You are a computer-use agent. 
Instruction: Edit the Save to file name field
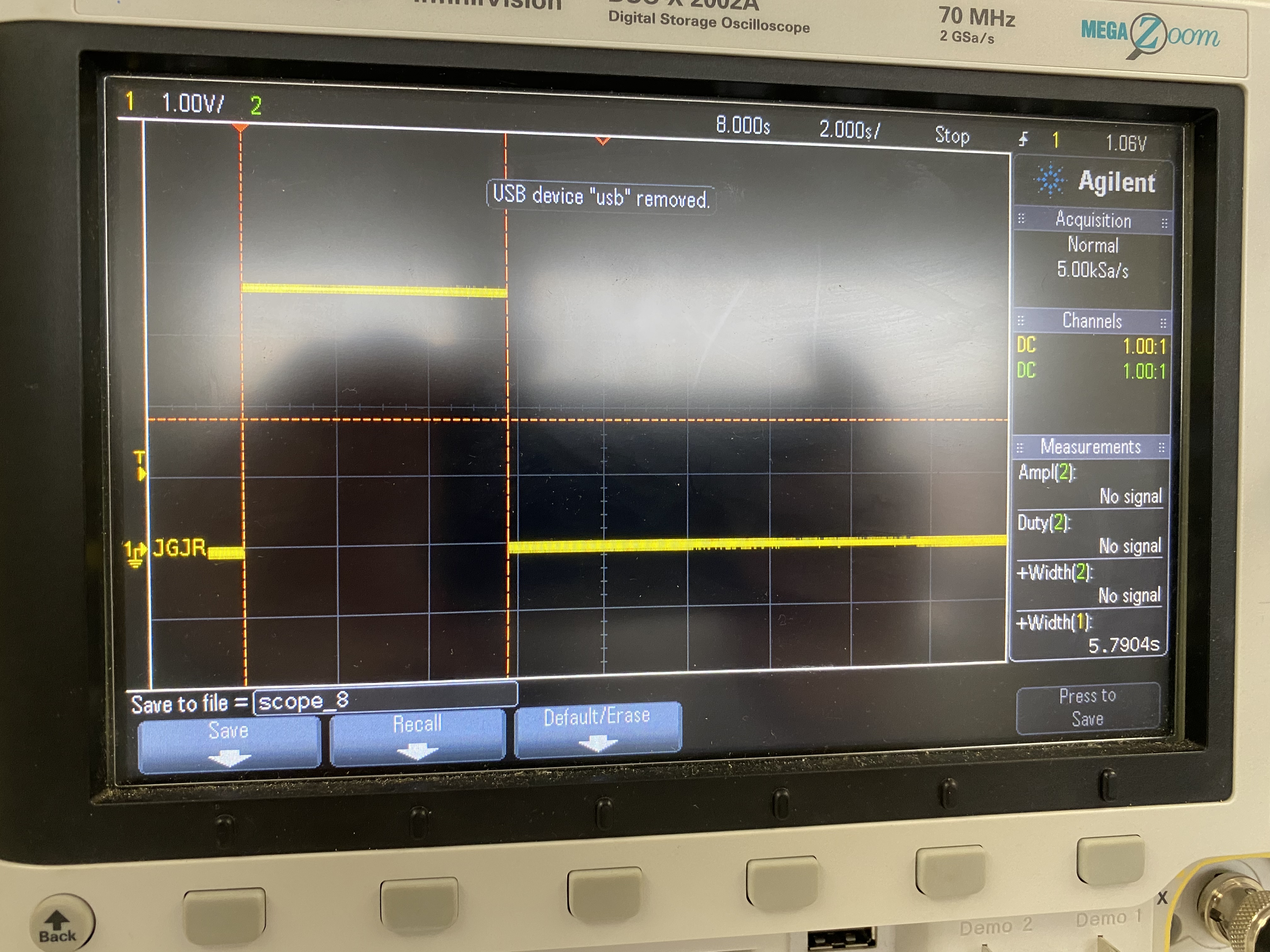[385, 698]
